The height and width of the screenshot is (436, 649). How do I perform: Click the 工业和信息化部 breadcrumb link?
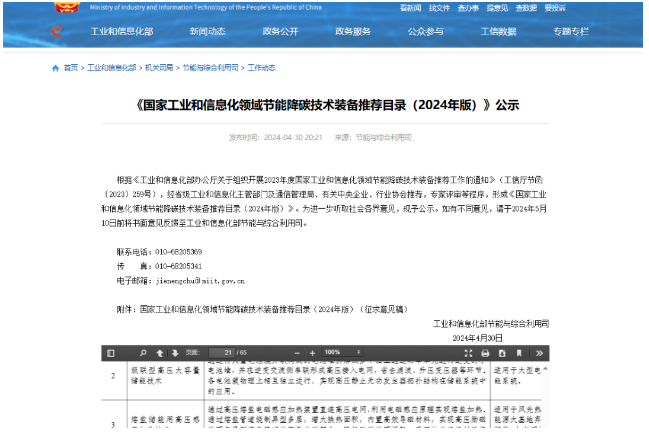pyautogui.click(x=111, y=68)
